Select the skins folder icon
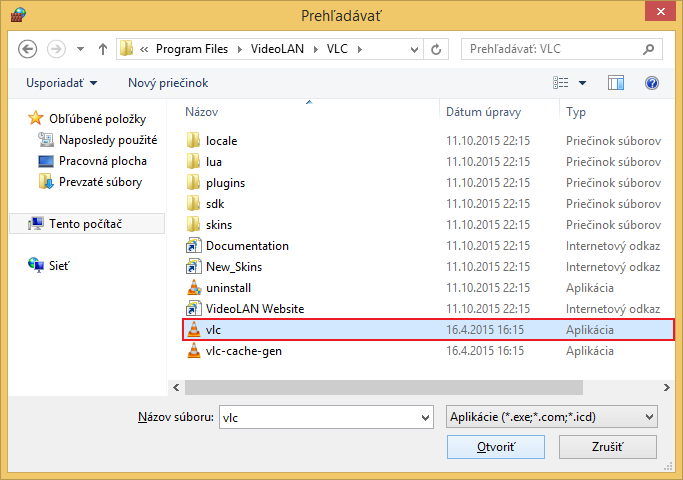683x480 pixels. pos(193,224)
